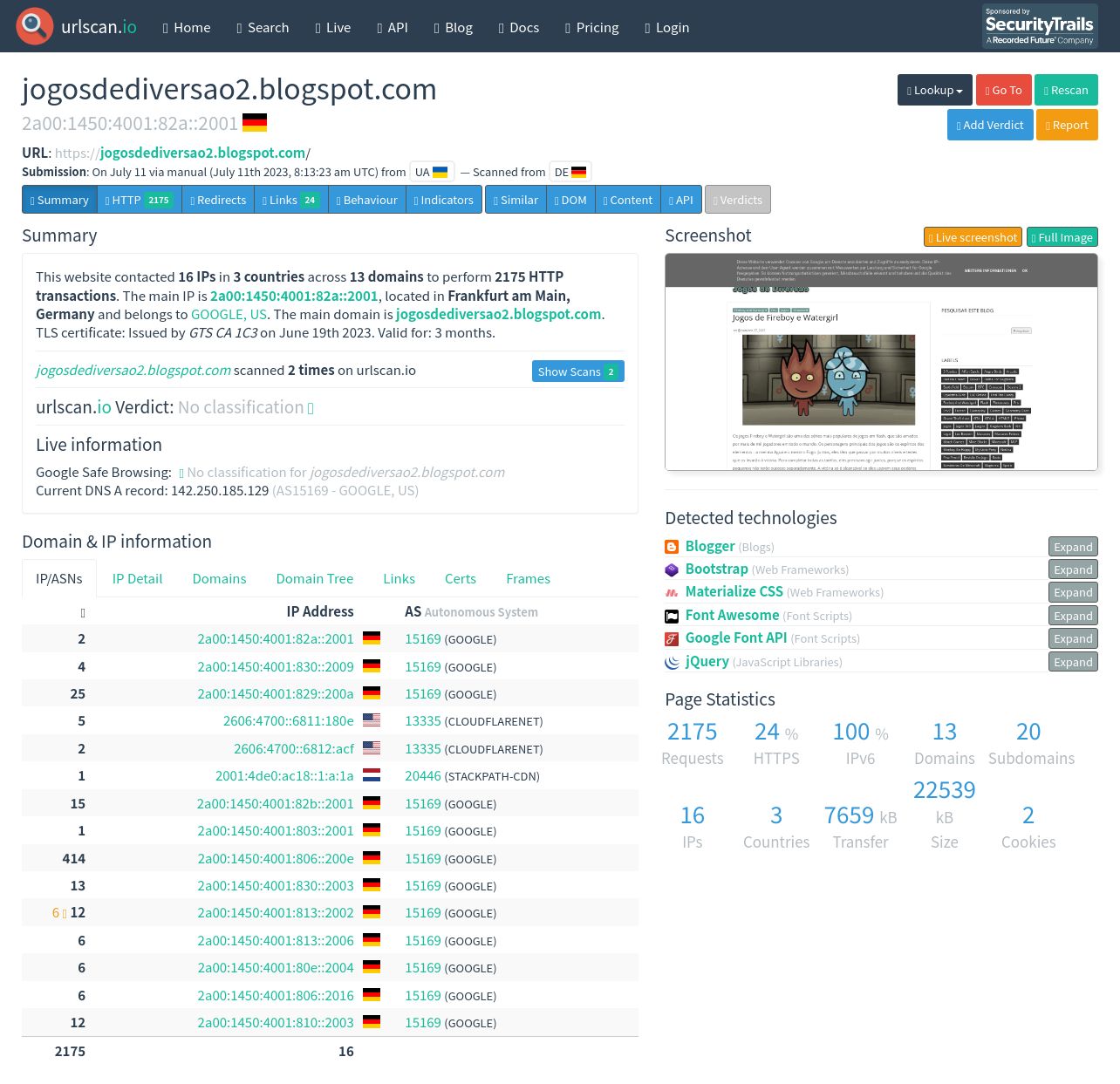Expand the Bootstrap technology details
Viewport: 1120px width, 1084px height.
coord(1073,569)
